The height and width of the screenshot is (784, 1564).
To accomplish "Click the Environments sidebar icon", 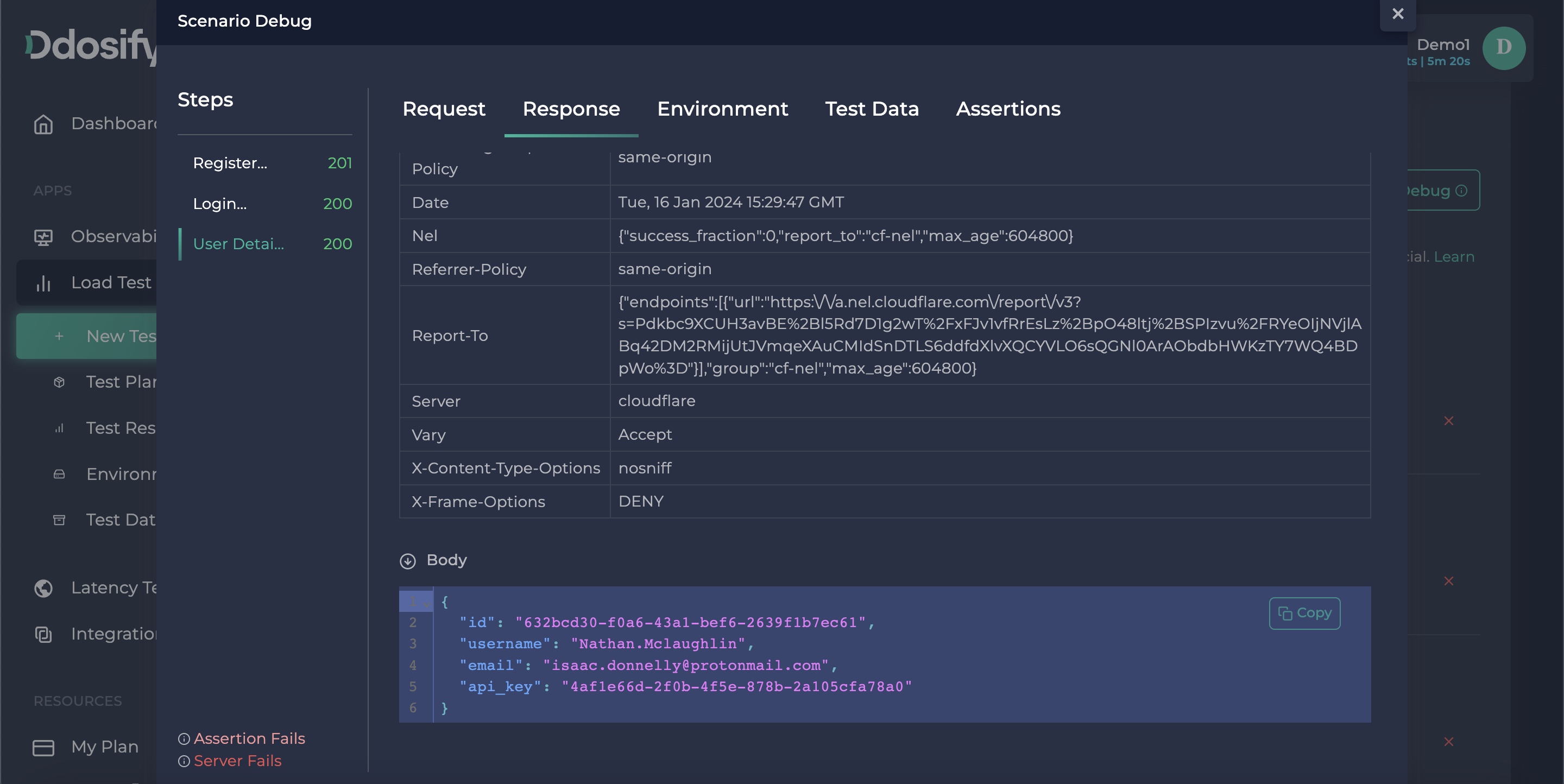I will click(x=59, y=474).
